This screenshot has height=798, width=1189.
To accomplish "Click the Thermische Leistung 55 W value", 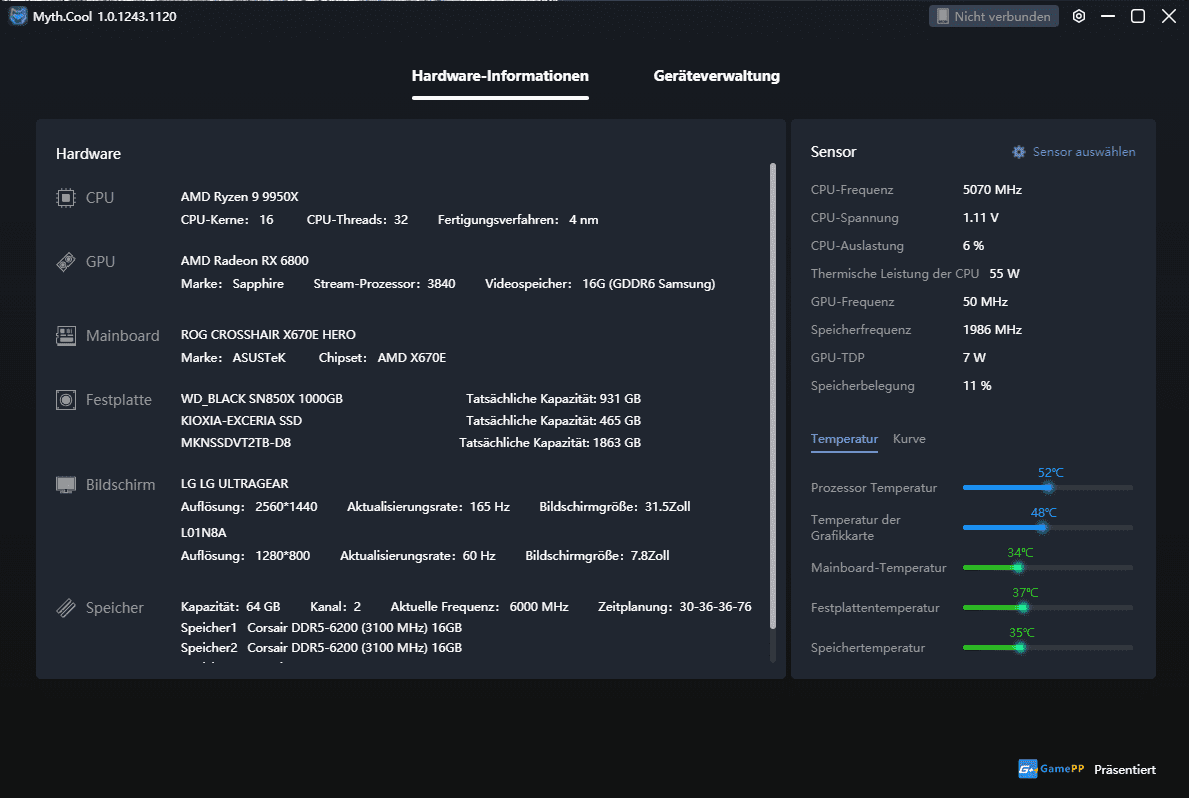I will click(x=1004, y=274).
